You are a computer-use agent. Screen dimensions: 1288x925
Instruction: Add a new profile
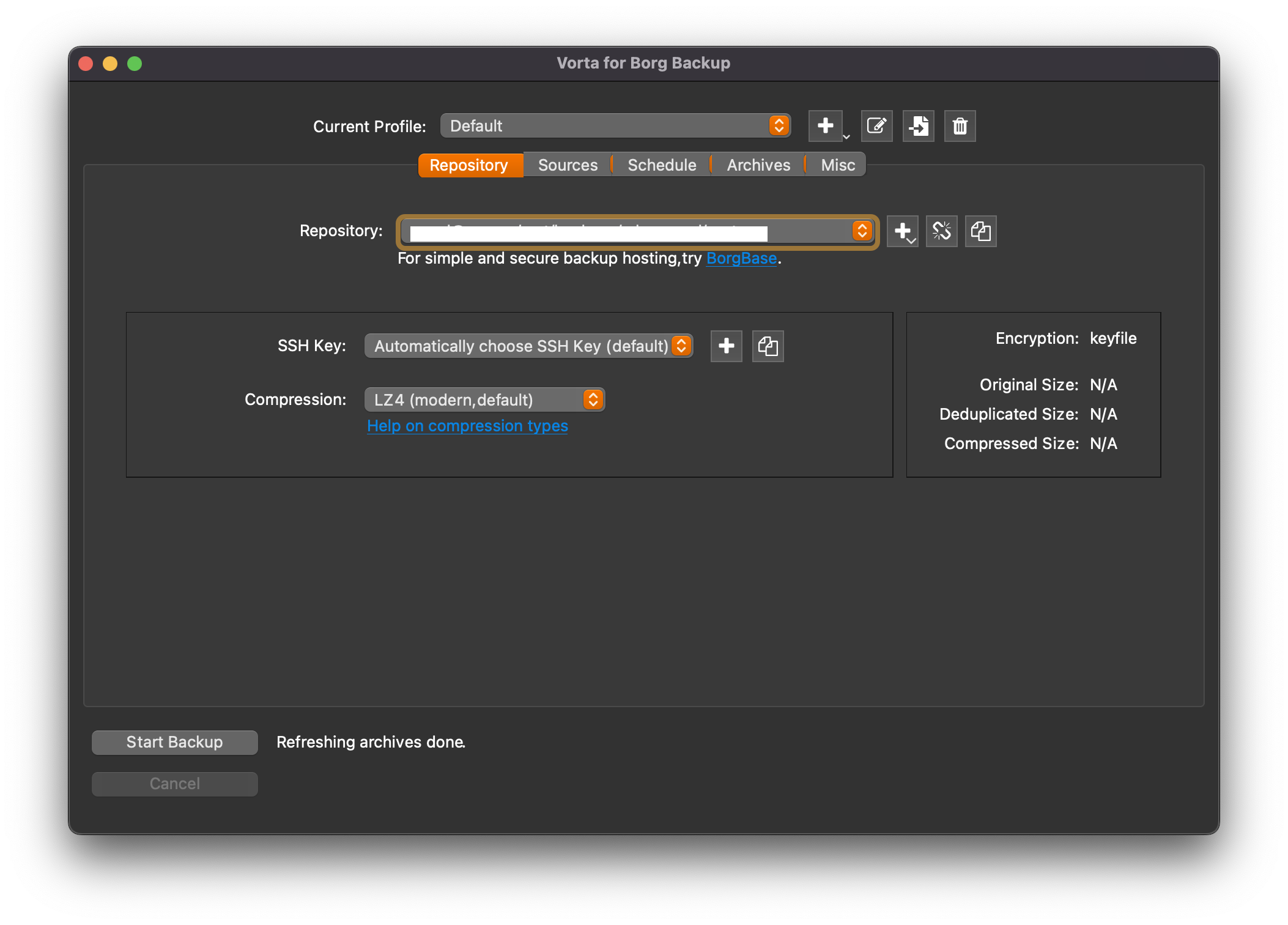click(x=826, y=126)
